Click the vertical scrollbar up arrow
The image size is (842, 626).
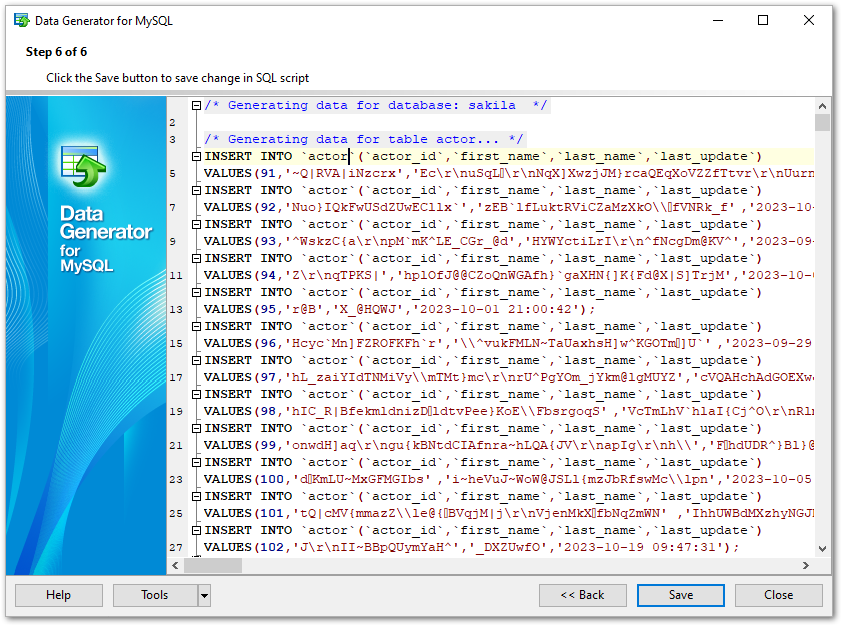(822, 106)
